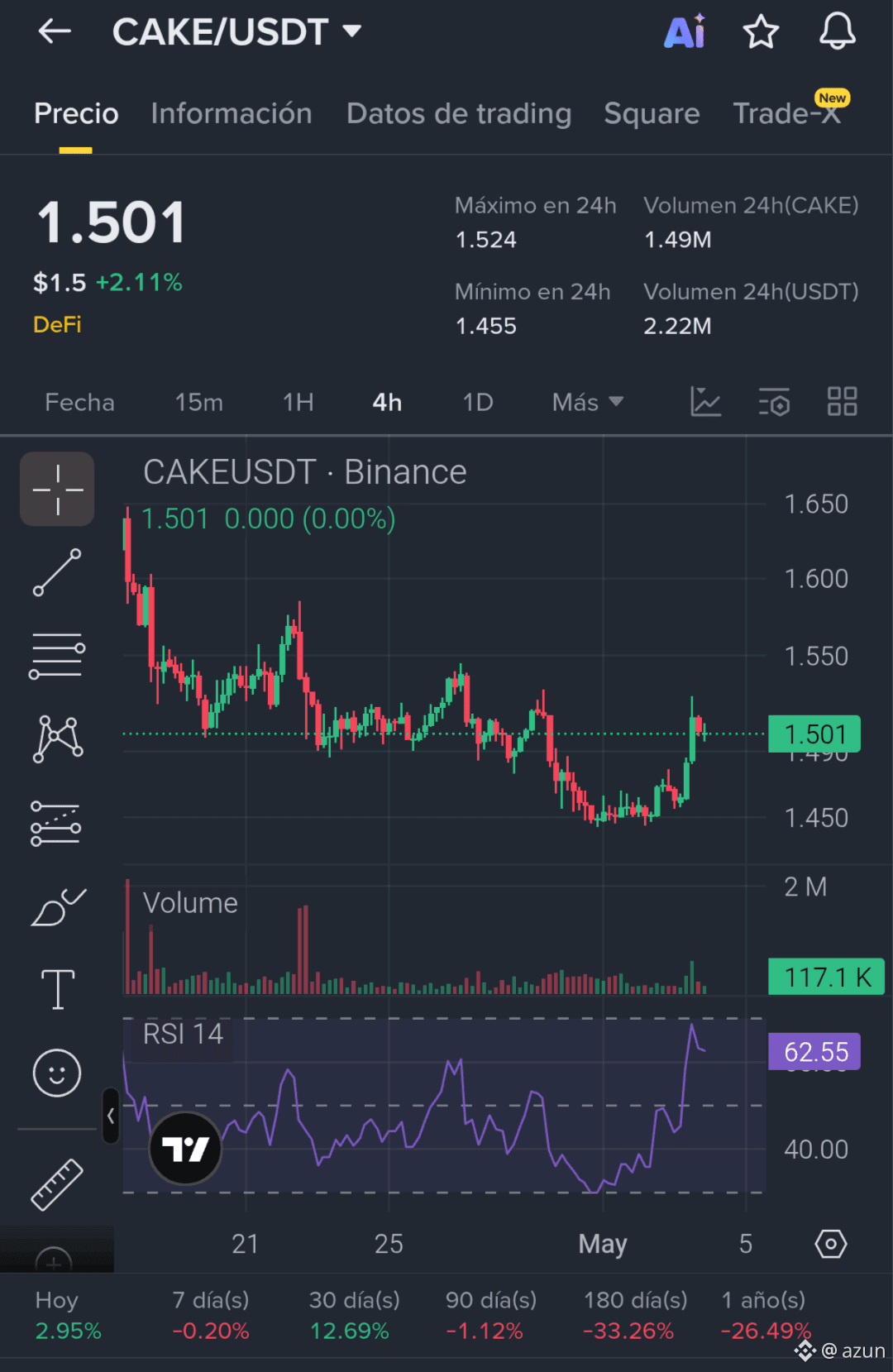The image size is (893, 1372).
Task: Tap the Hoy 2.95% performance entry
Action: click(68, 1316)
